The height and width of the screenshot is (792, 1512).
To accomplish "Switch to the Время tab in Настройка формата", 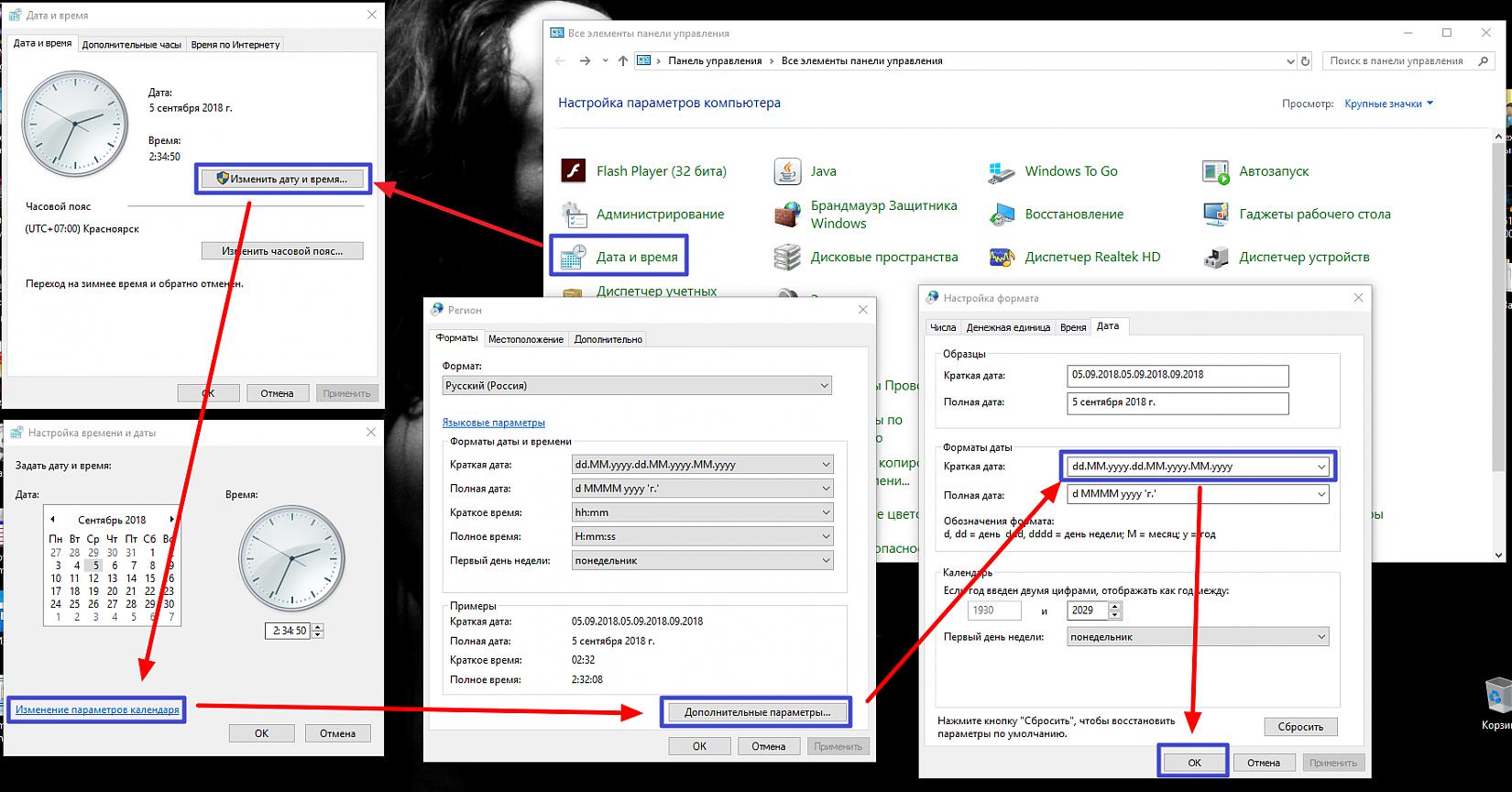I will tap(1073, 327).
